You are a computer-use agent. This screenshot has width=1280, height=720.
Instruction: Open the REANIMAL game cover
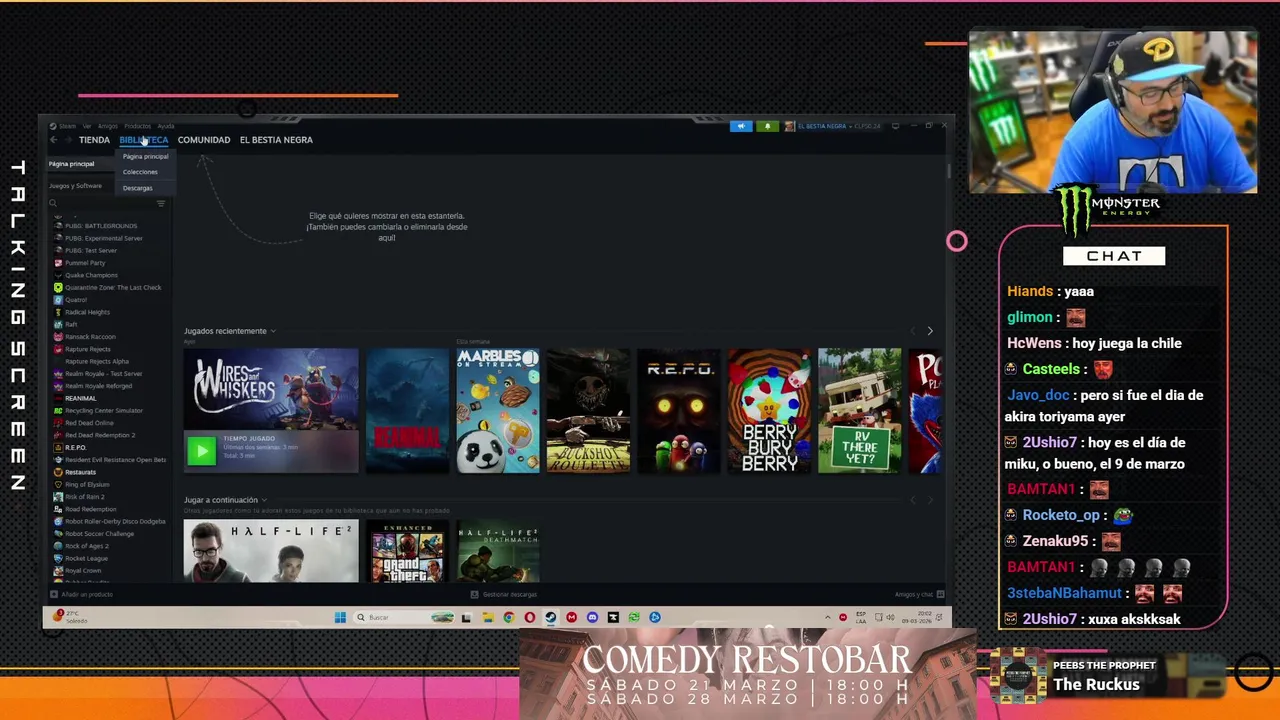(407, 410)
